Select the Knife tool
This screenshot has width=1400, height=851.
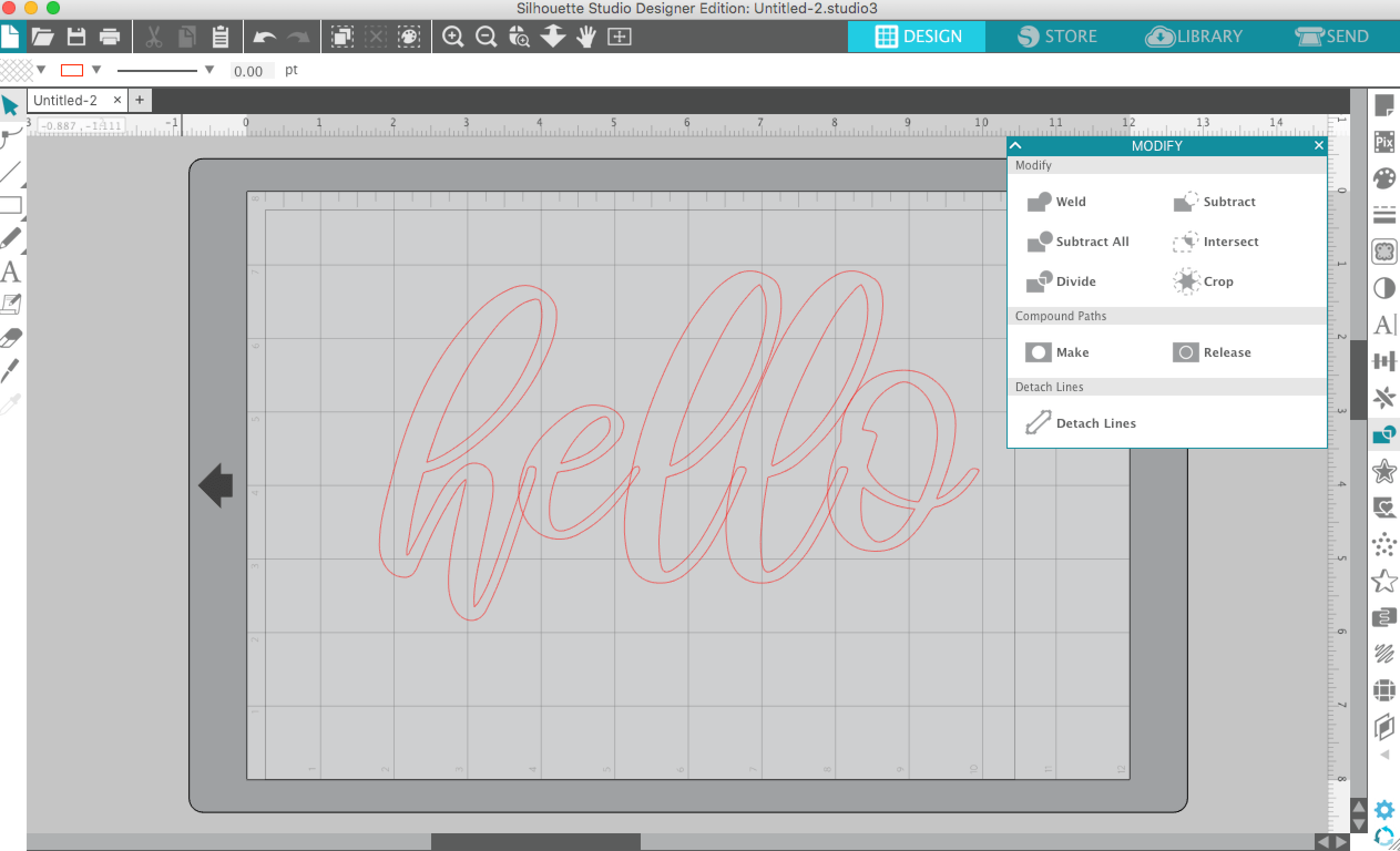pyautogui.click(x=10, y=371)
